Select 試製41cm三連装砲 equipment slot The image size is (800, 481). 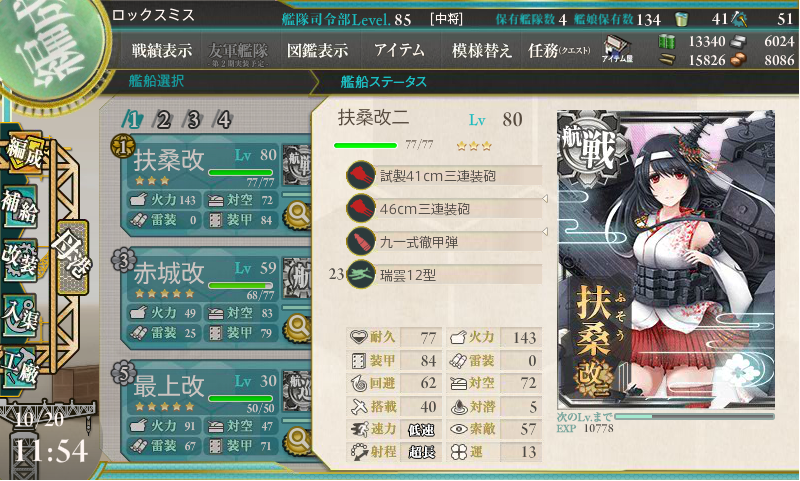pos(444,175)
